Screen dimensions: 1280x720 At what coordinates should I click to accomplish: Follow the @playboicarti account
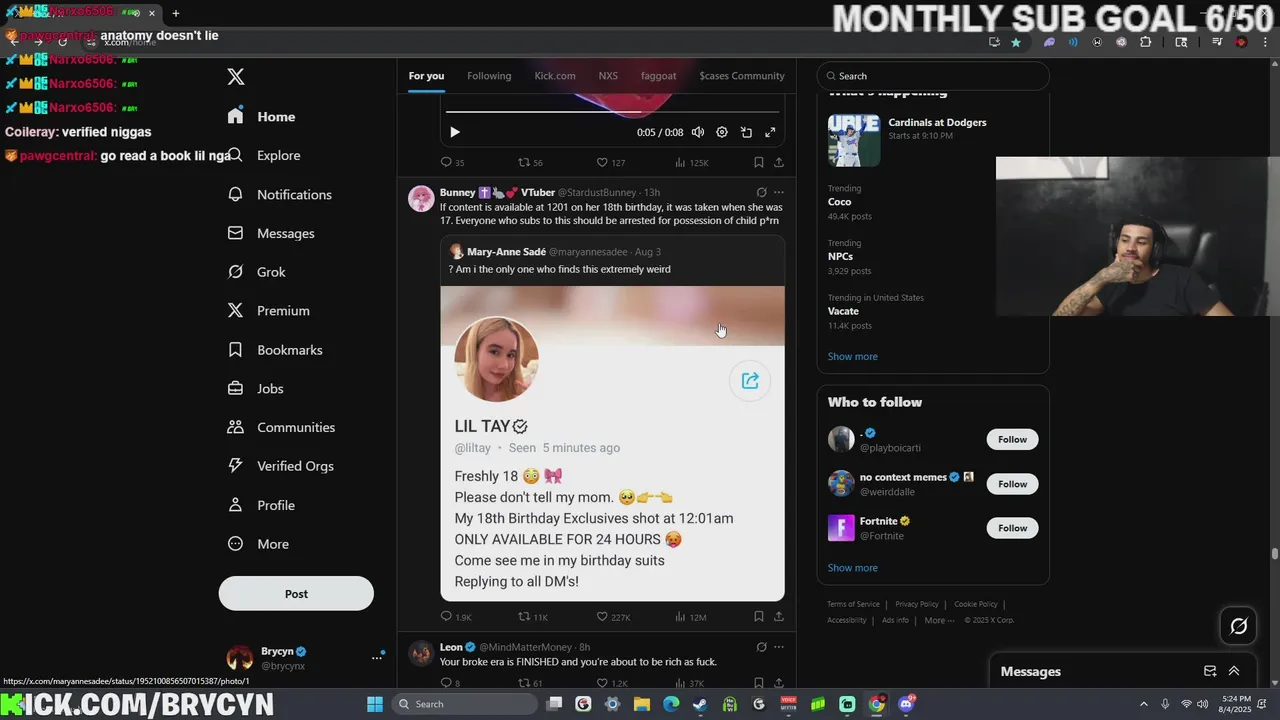click(1012, 439)
